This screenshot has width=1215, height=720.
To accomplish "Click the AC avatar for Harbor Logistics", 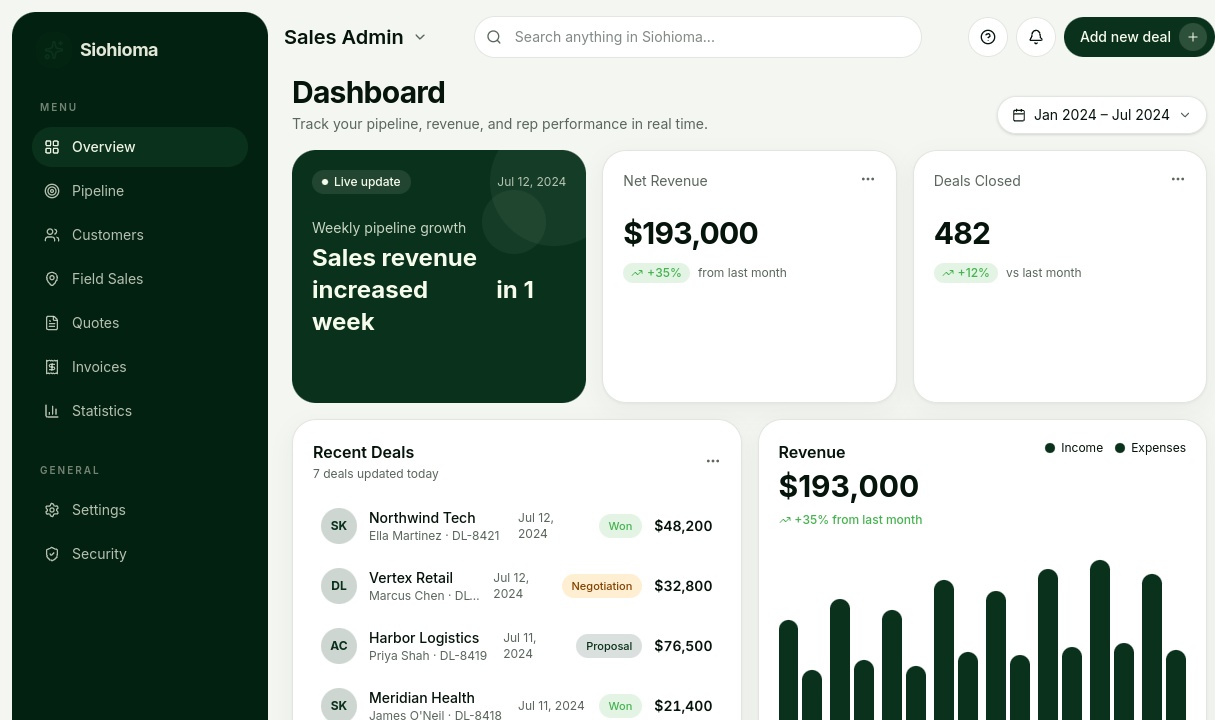I will click(x=339, y=646).
